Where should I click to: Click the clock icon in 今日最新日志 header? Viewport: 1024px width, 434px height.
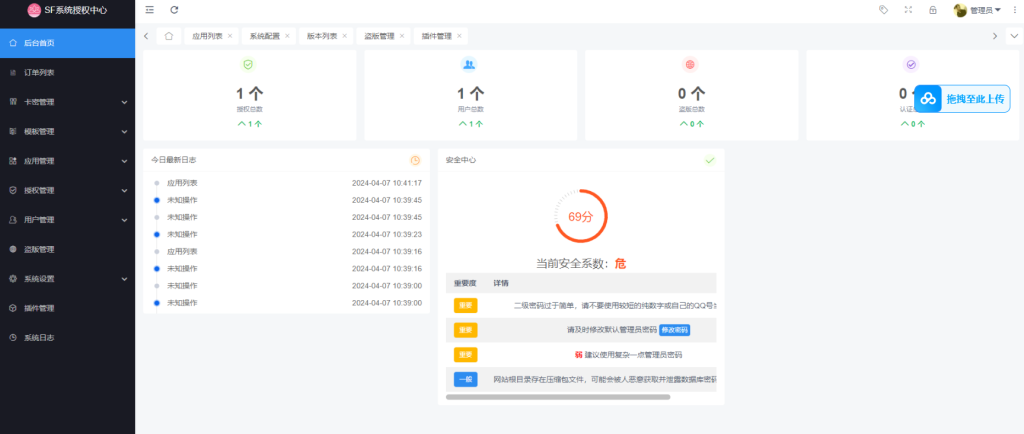click(x=415, y=160)
